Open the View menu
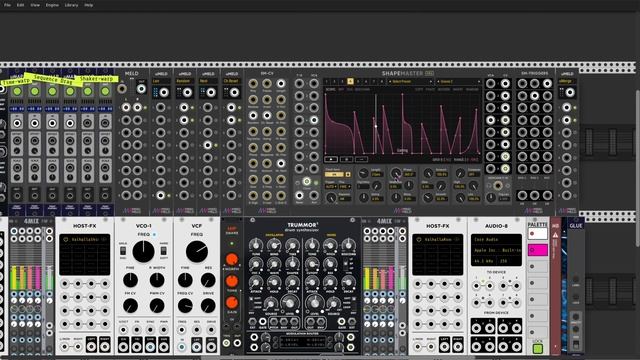The image size is (640, 360). [35, 5]
